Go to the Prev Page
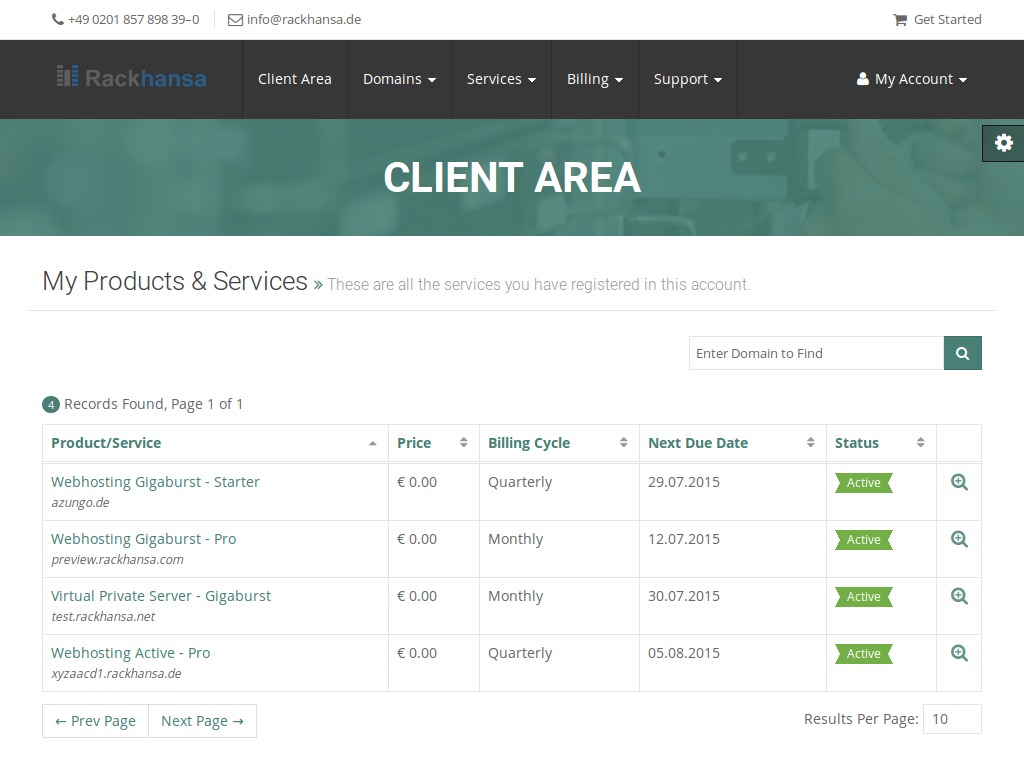The image size is (1024, 768). [x=95, y=721]
